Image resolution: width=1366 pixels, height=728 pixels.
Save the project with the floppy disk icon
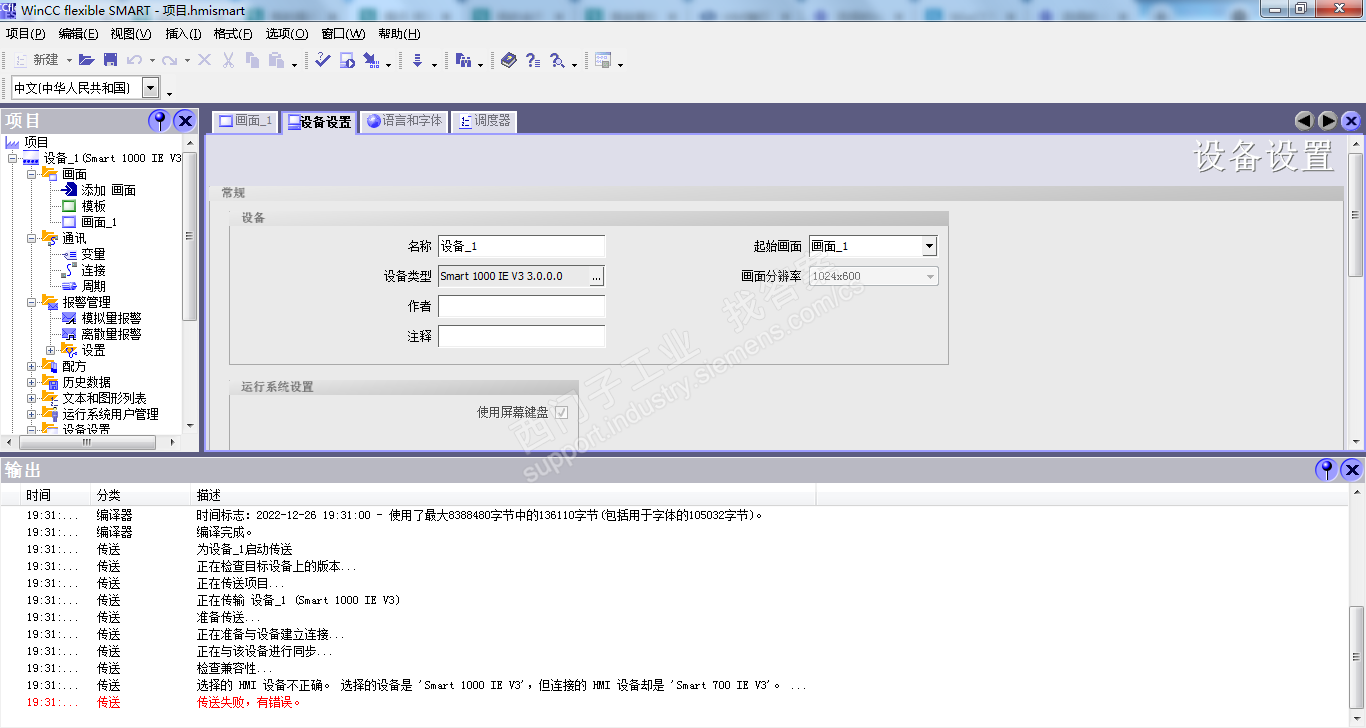click(x=111, y=60)
